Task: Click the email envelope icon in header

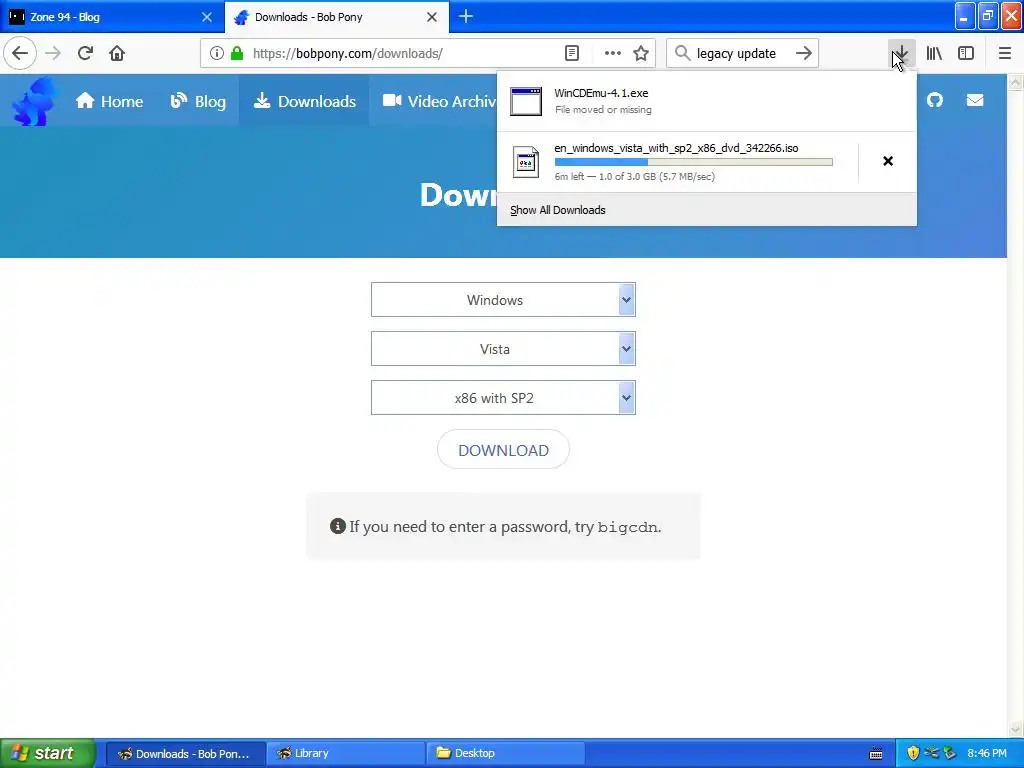Action: click(974, 100)
